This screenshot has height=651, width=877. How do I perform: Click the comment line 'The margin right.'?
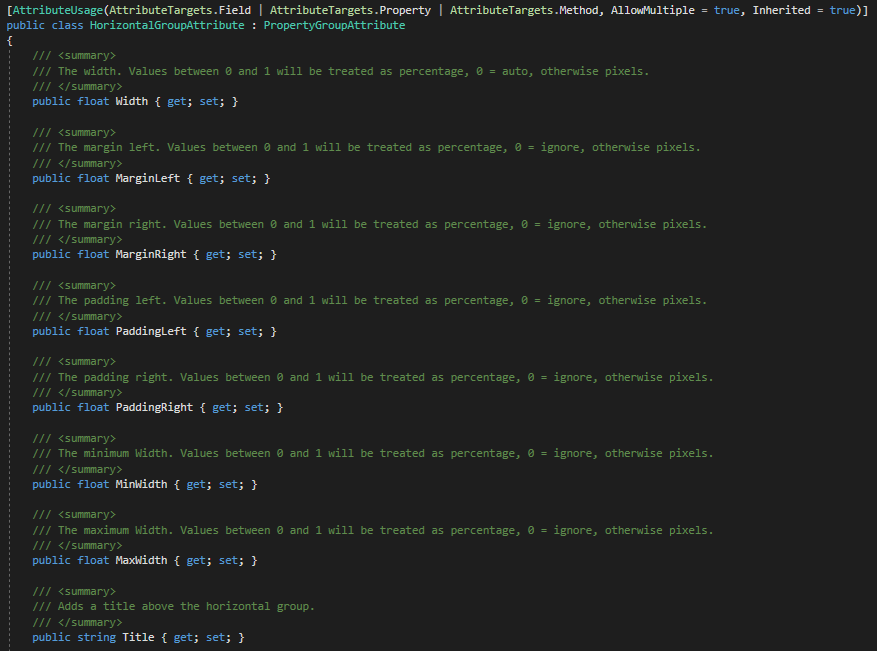[x=370, y=224]
